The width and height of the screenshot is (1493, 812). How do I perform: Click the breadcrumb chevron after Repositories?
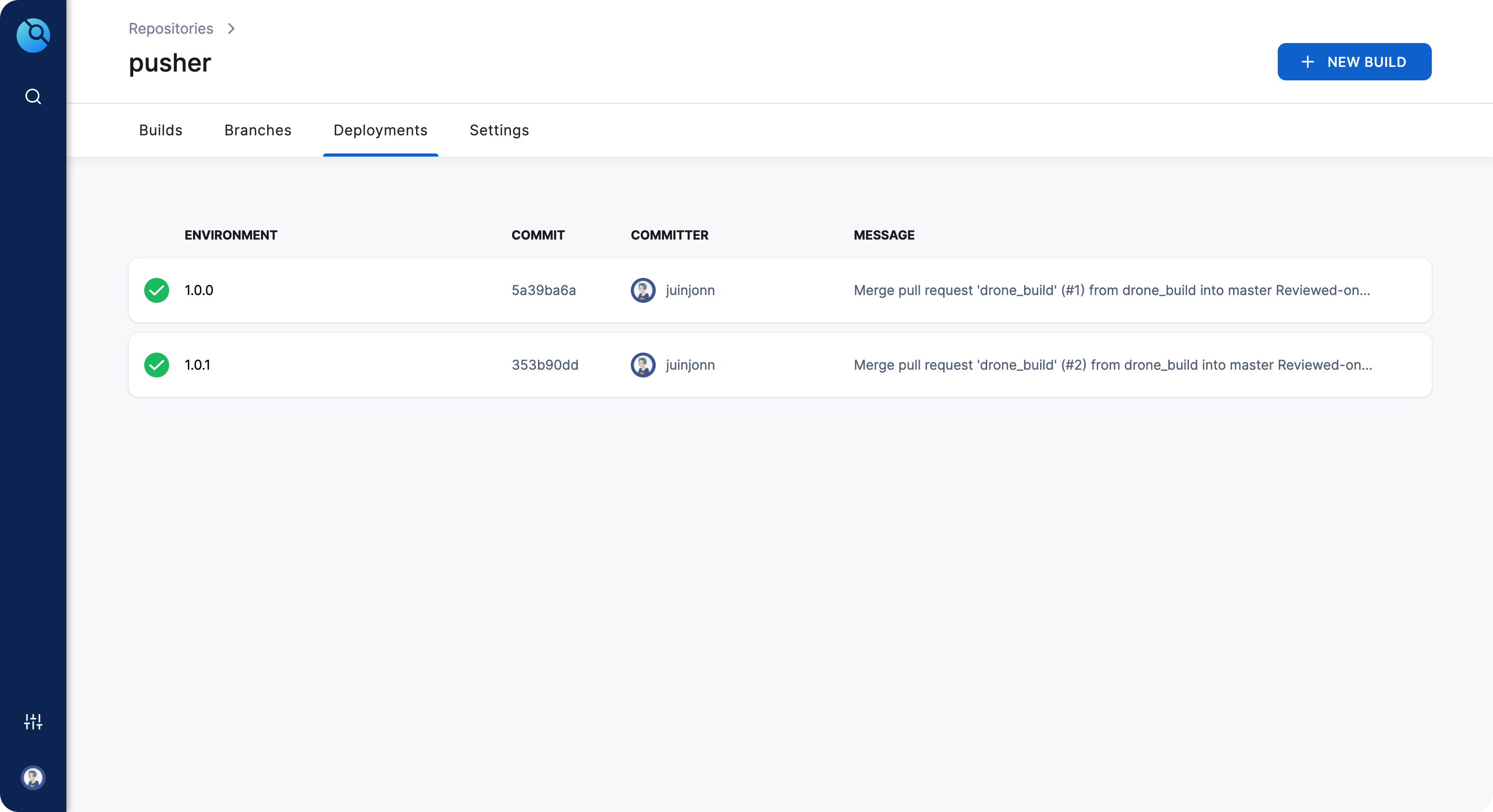(231, 29)
